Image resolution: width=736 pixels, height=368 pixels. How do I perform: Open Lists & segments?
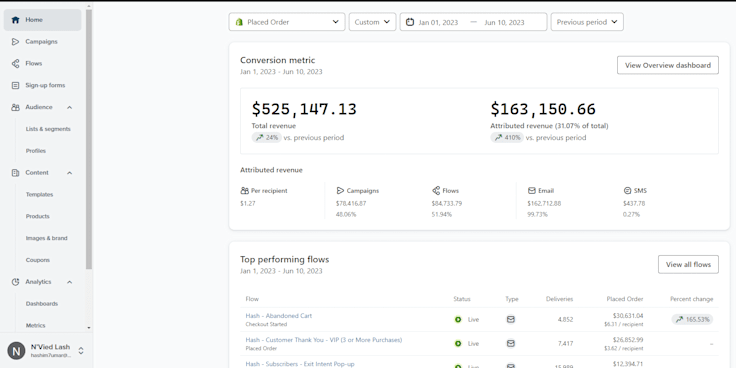coord(48,129)
